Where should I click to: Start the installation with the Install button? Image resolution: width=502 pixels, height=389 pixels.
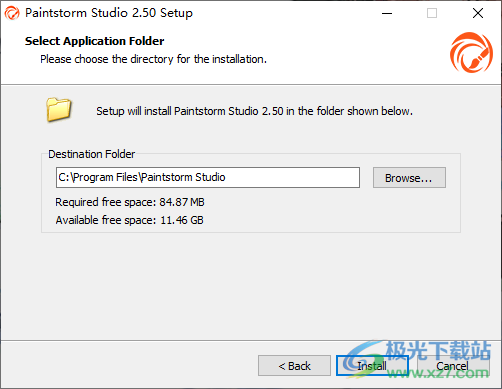(x=372, y=366)
